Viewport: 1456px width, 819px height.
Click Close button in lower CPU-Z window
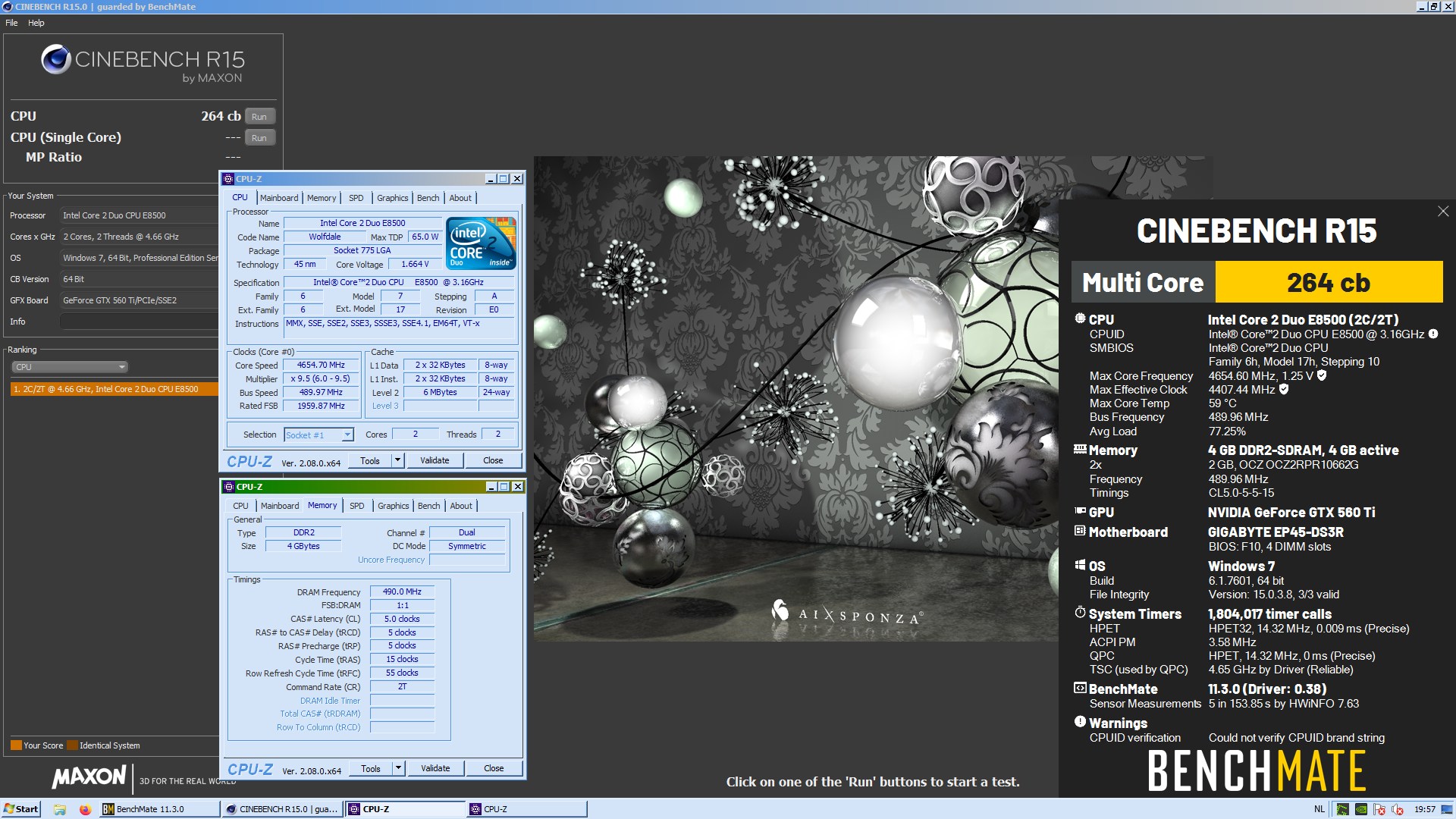tap(494, 768)
